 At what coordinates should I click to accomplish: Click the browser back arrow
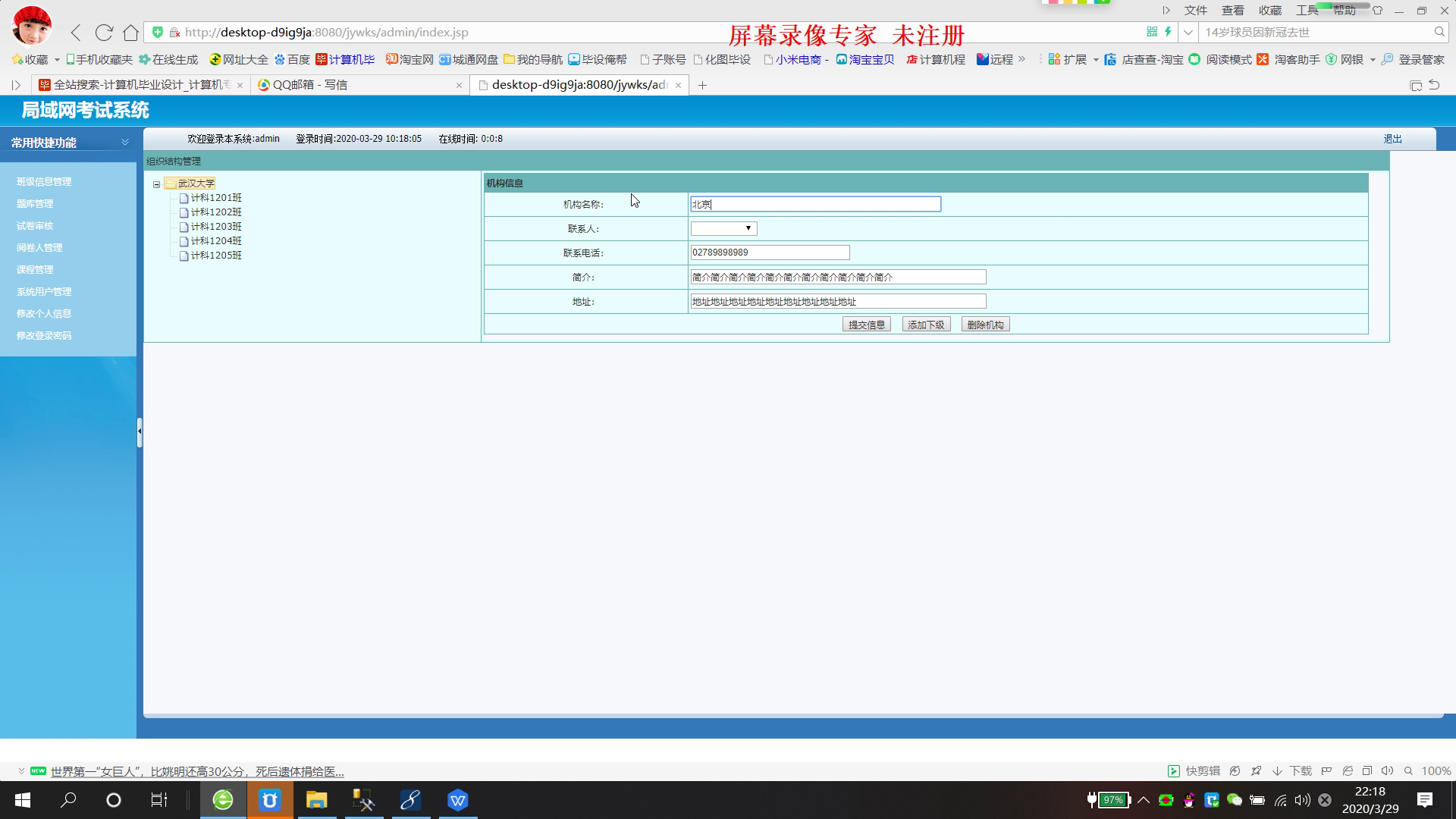coord(76,33)
